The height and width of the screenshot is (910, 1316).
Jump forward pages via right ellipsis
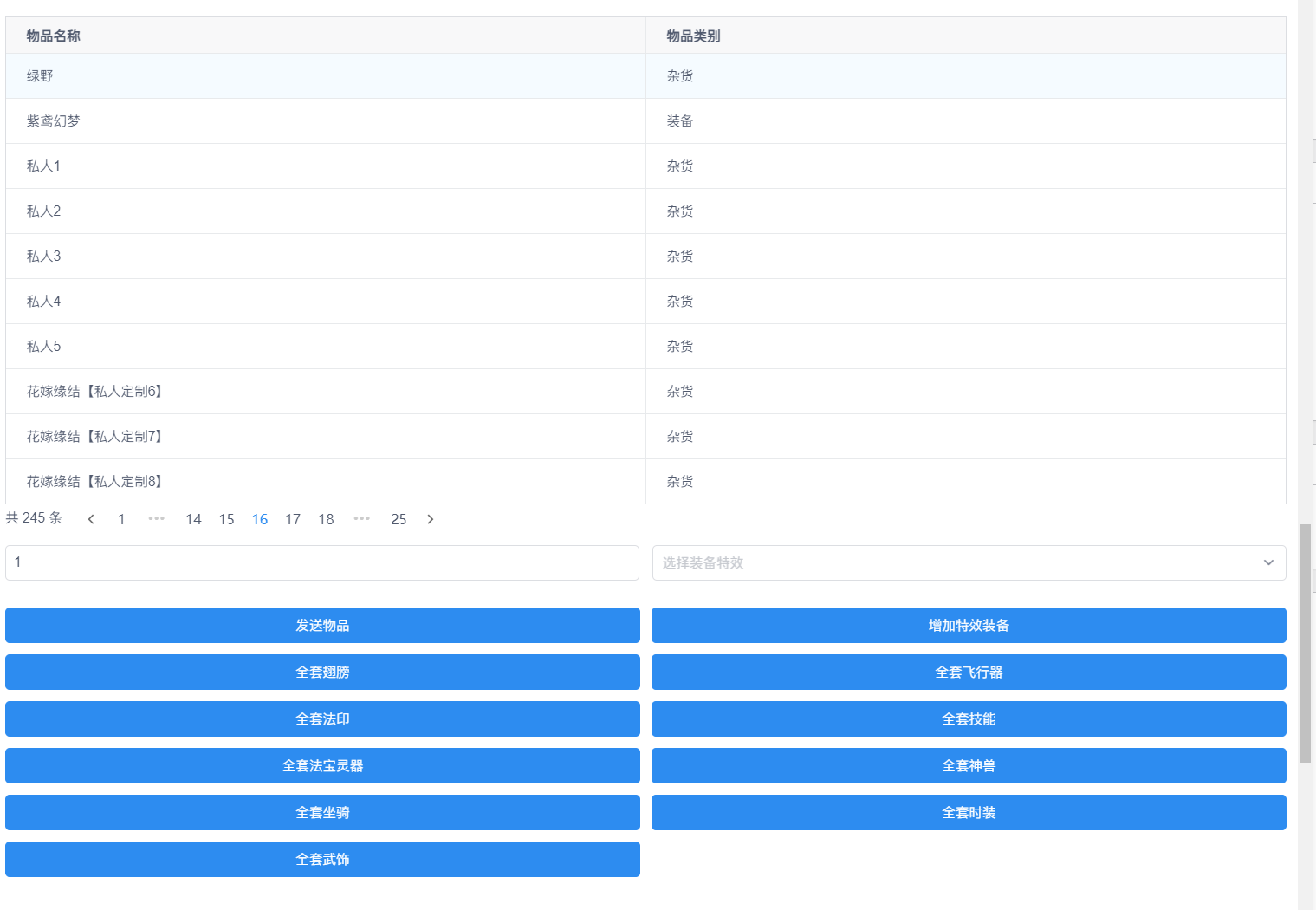tap(362, 519)
